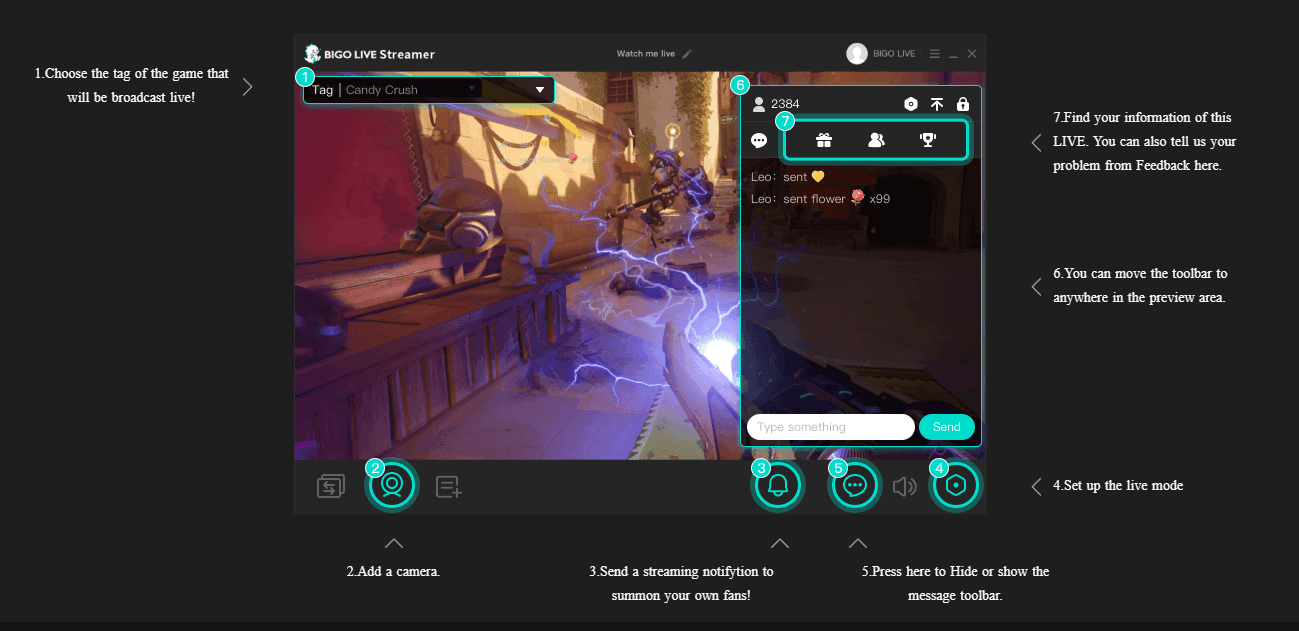Open the message panel settings gear
The width and height of the screenshot is (1299, 631).
point(910,103)
